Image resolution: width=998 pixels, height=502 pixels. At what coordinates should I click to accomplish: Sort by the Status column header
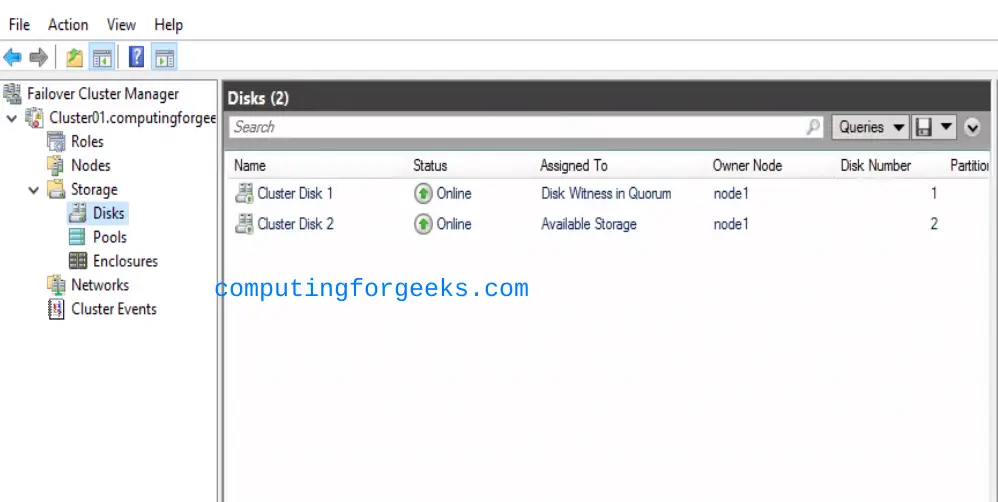point(430,165)
